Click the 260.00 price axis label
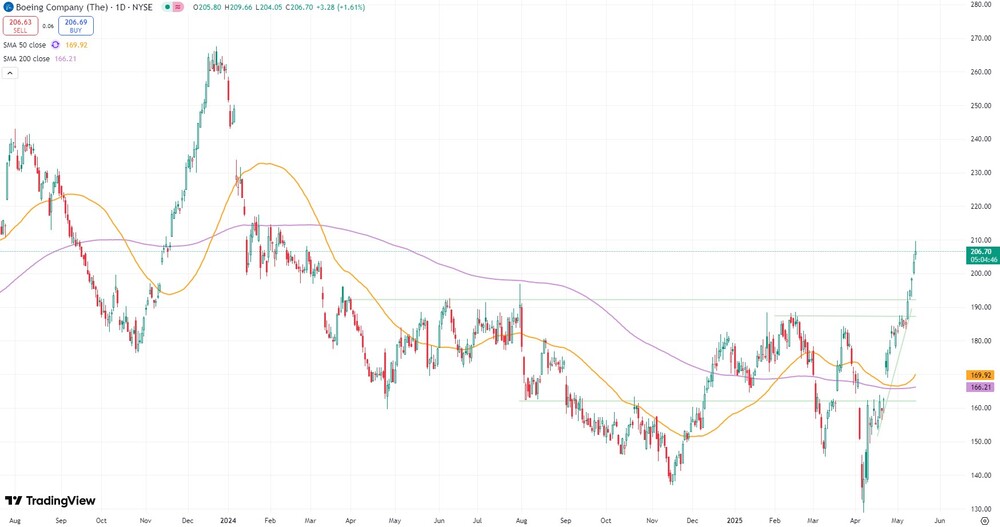 980,72
